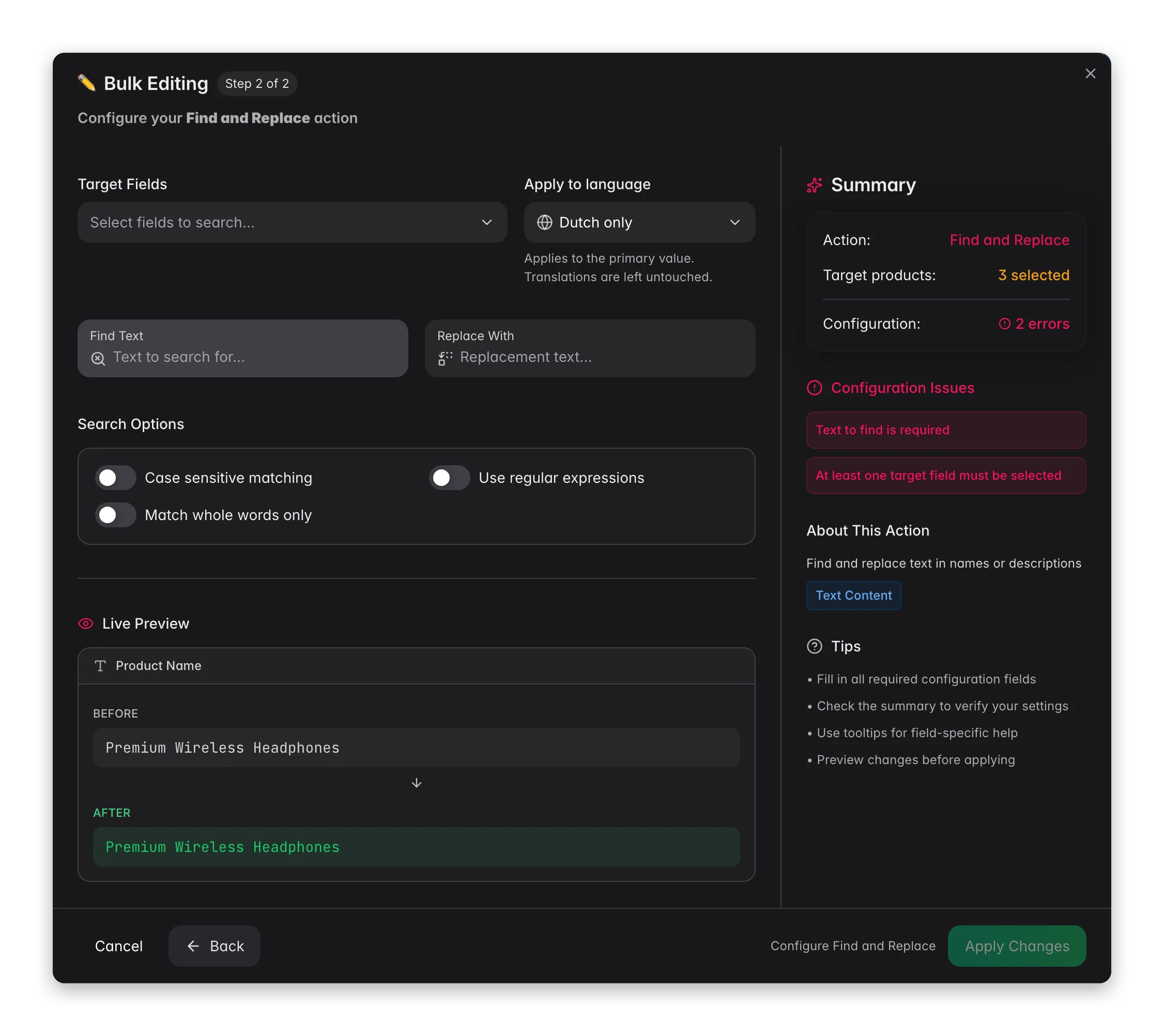Click 'At least one target field' error

946,476
